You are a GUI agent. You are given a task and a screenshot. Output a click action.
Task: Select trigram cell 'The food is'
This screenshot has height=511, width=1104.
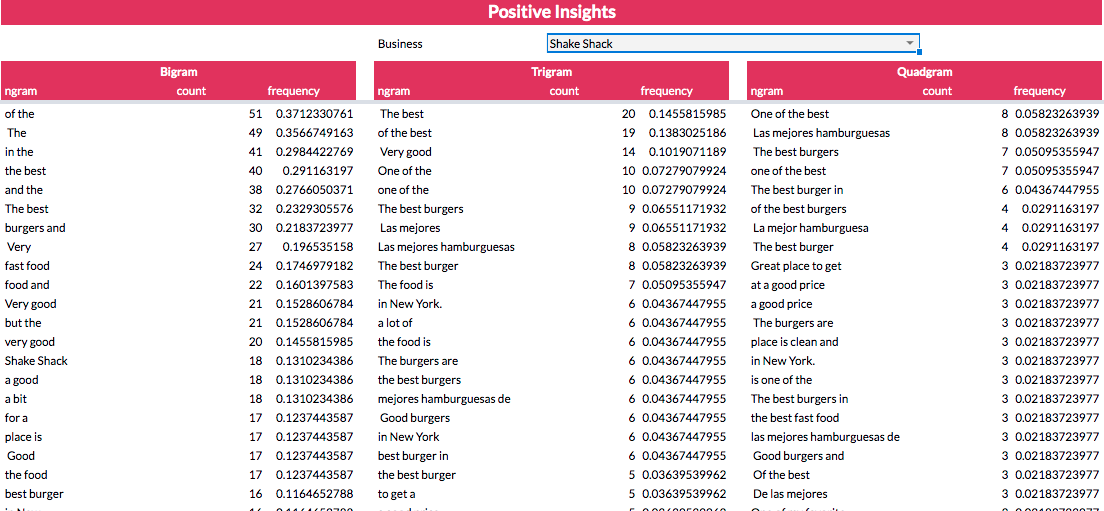406,285
